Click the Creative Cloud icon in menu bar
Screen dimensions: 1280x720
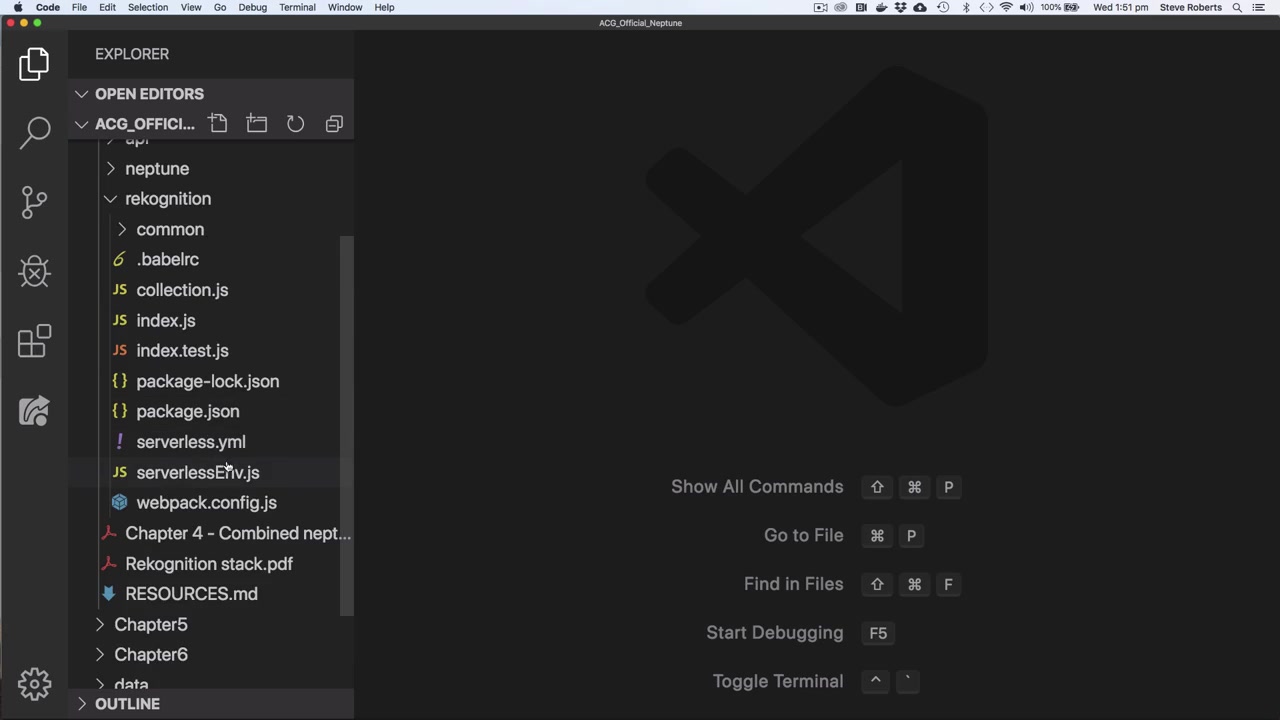840,7
